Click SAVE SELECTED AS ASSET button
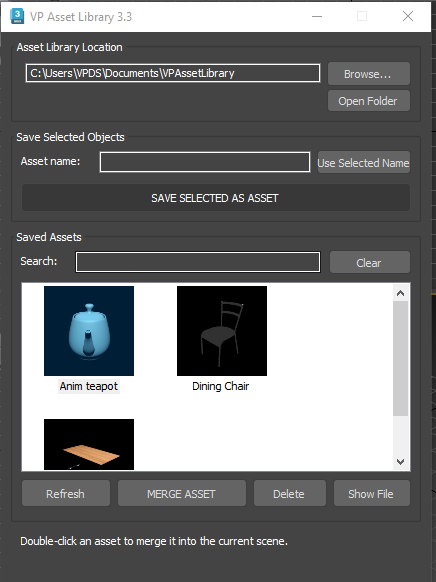This screenshot has width=436, height=582. 216,197
